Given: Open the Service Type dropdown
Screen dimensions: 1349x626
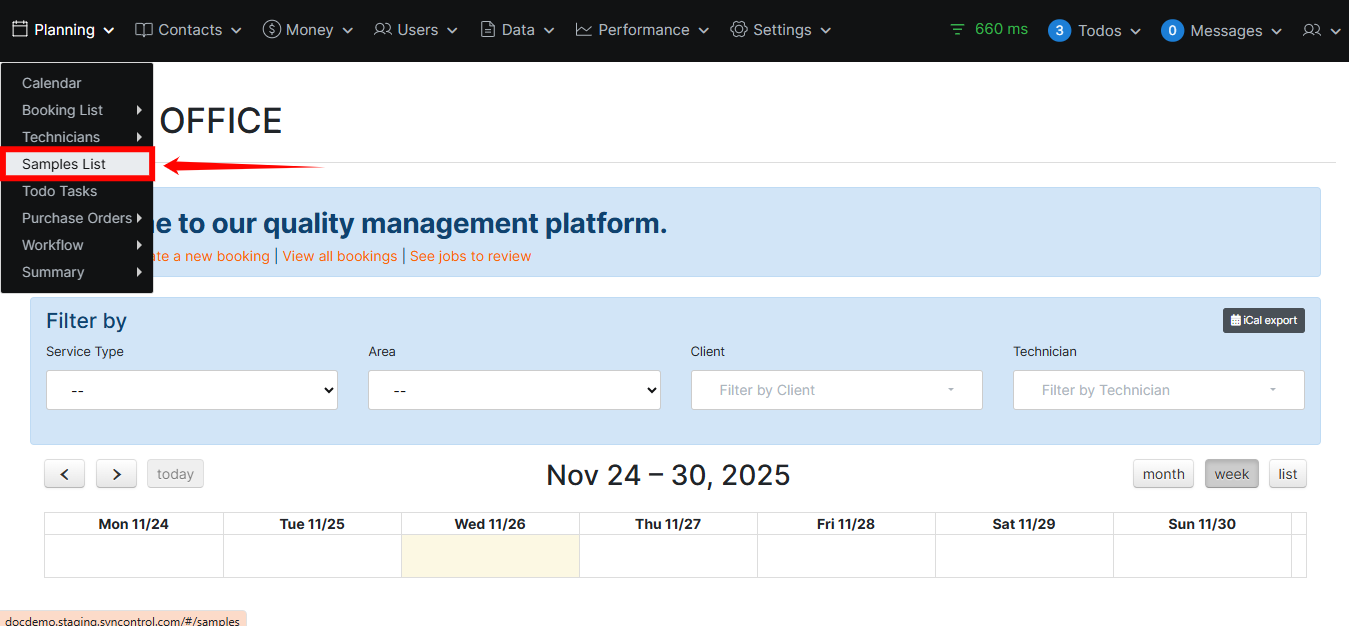Looking at the screenshot, I should pos(192,390).
